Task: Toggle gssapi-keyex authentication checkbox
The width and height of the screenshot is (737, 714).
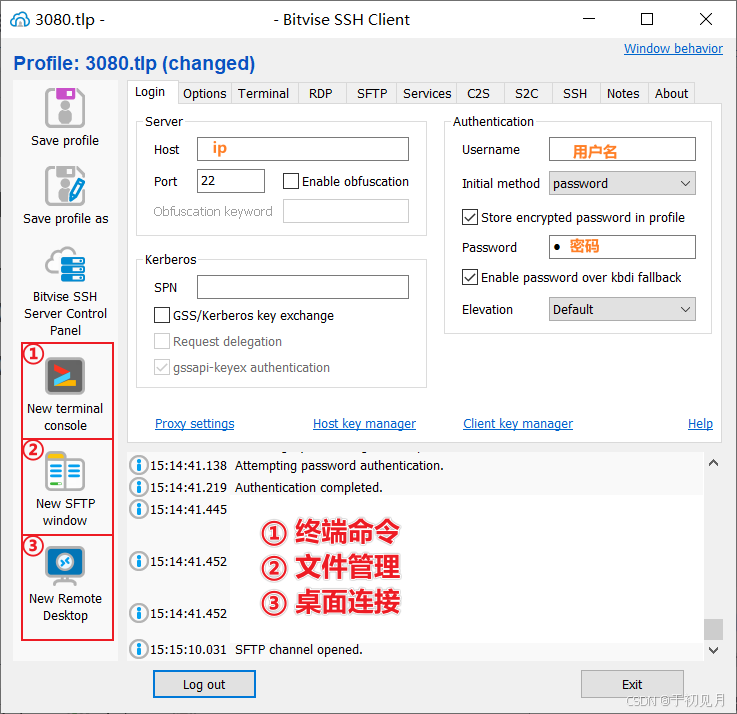Action: [162, 367]
